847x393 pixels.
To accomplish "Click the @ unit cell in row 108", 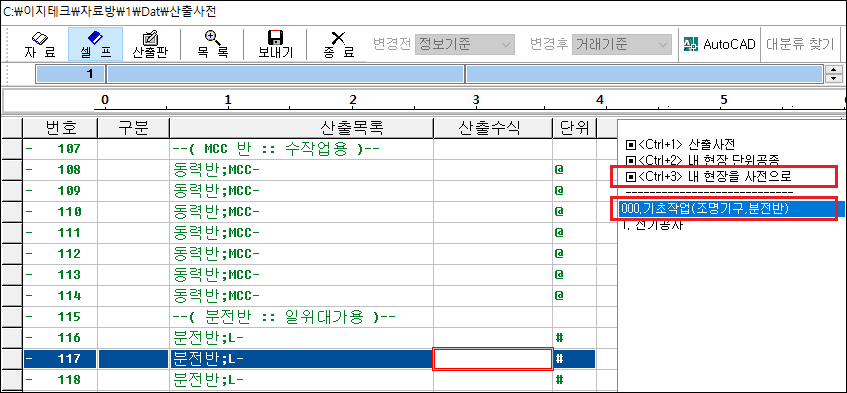I will (x=574, y=170).
